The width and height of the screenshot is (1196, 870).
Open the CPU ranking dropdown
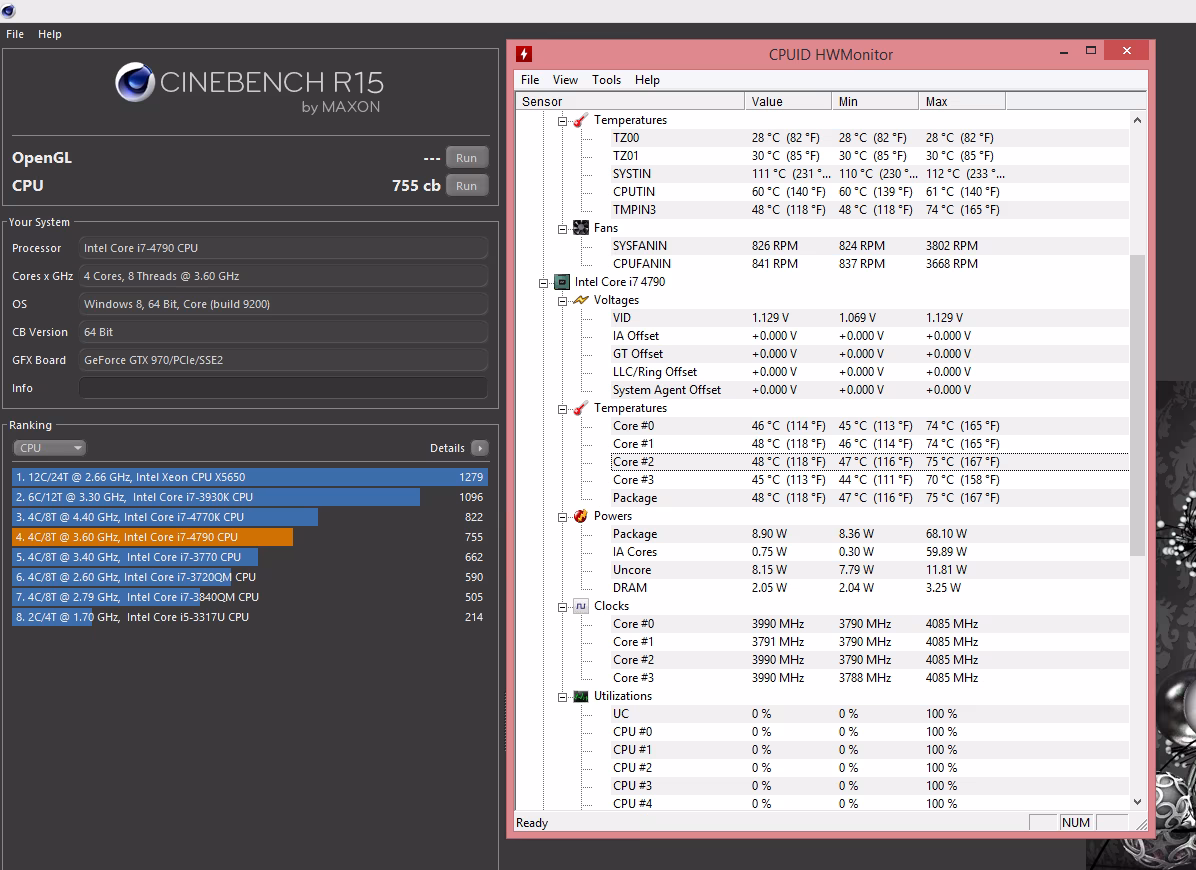click(x=49, y=448)
